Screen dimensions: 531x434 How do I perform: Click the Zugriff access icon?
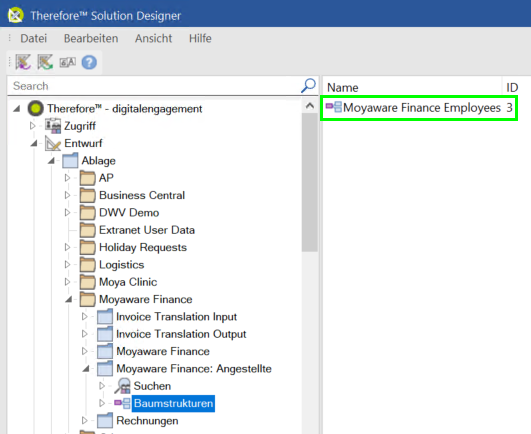(x=53, y=126)
